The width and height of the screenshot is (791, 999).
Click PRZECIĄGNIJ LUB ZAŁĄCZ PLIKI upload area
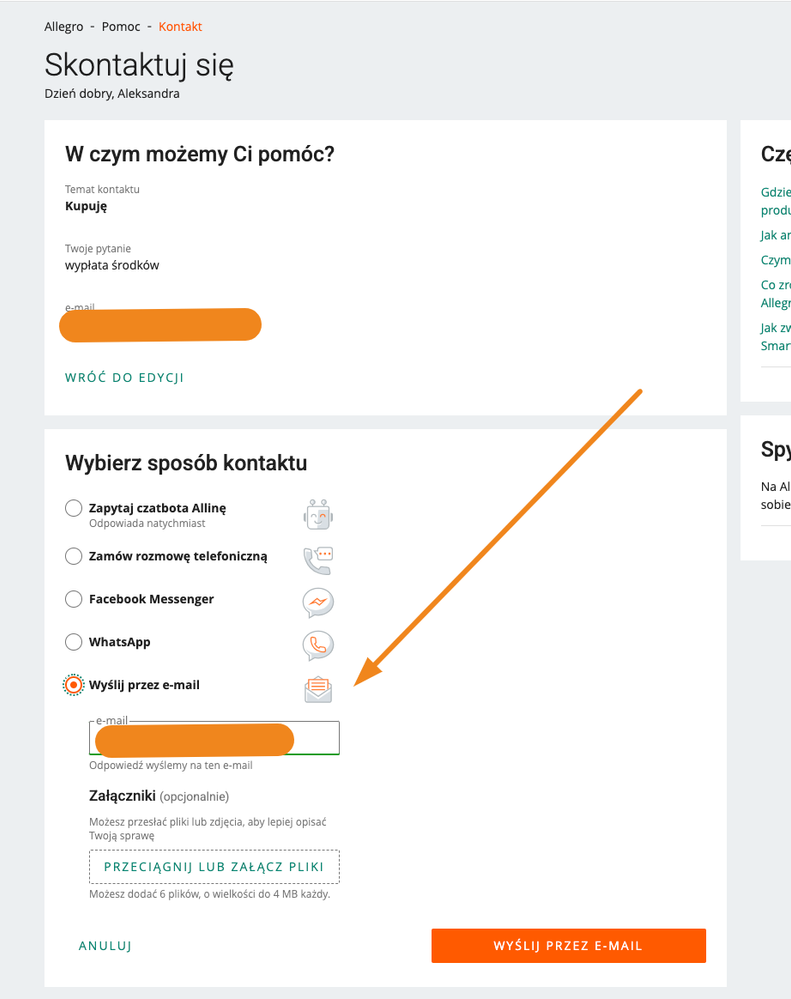click(x=214, y=867)
